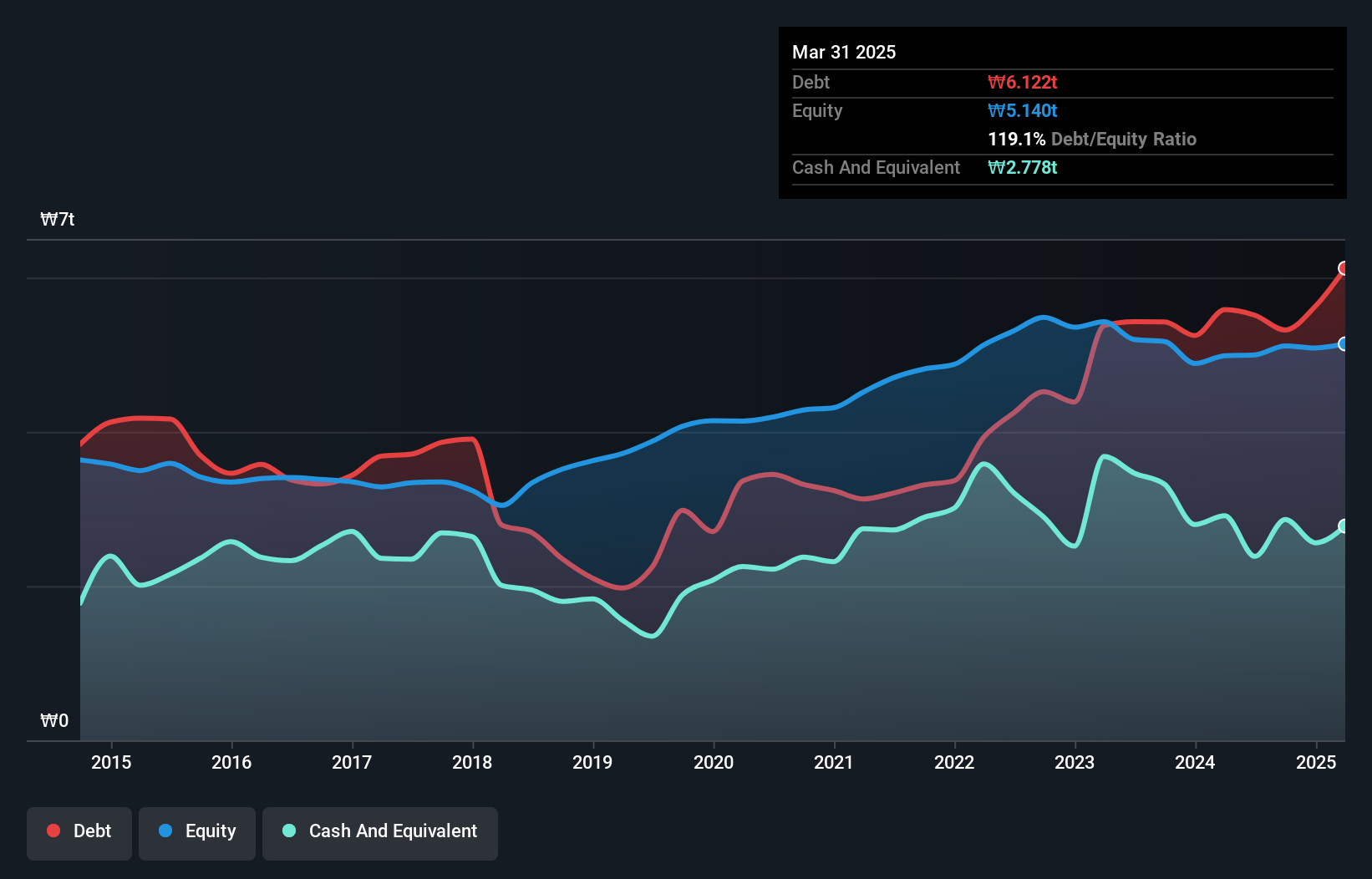1372x879 pixels.
Task: Click the Debt row label in tooltip
Action: [810, 82]
